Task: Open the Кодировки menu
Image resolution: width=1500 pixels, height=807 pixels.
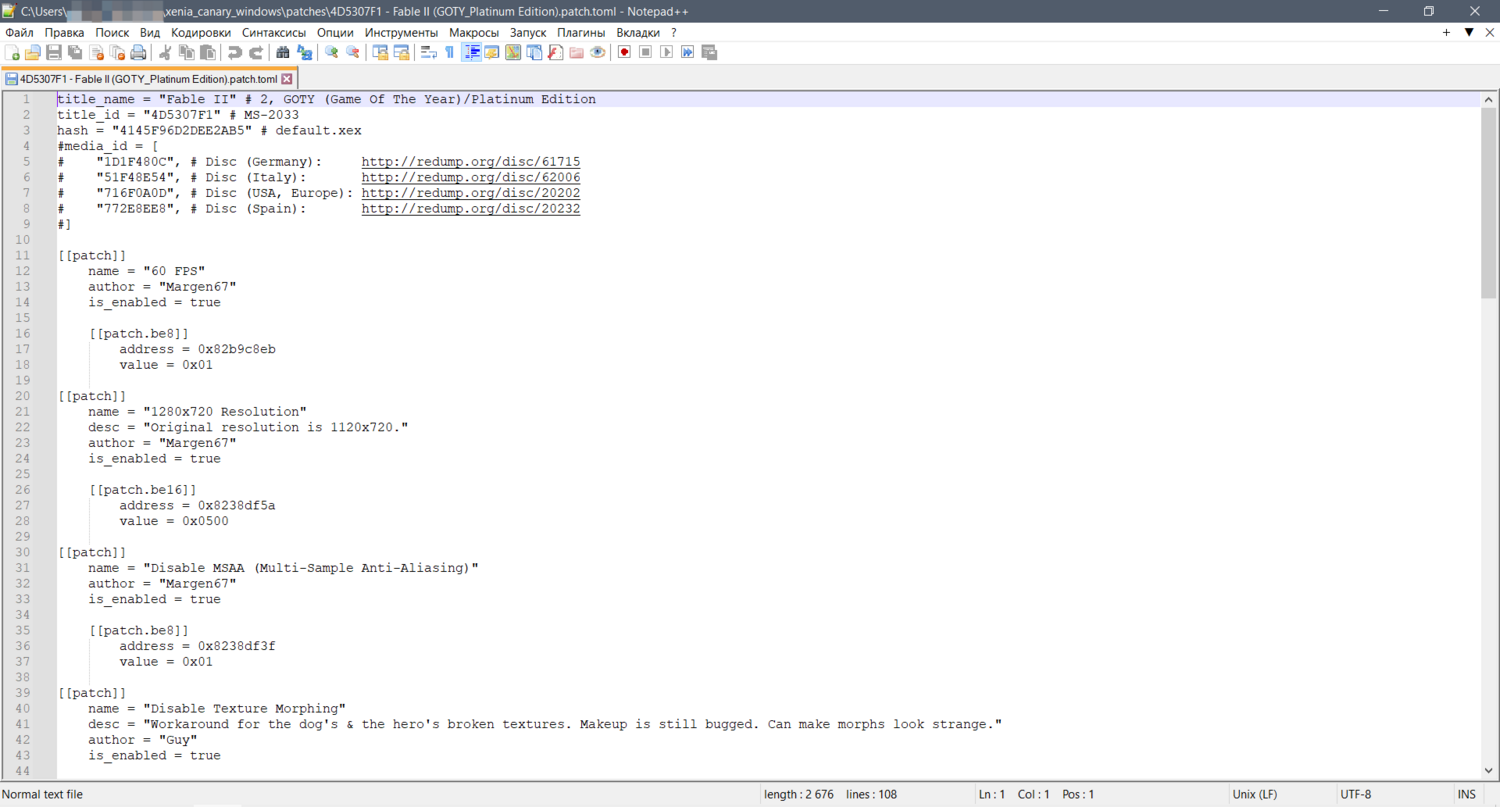Action: 201,32
